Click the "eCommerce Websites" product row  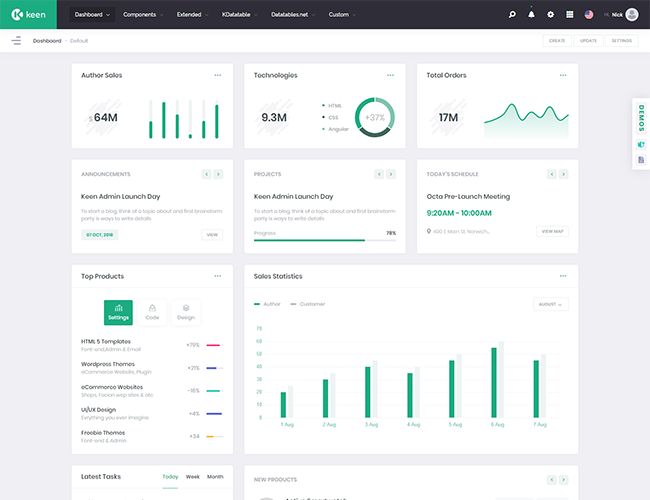point(152,391)
